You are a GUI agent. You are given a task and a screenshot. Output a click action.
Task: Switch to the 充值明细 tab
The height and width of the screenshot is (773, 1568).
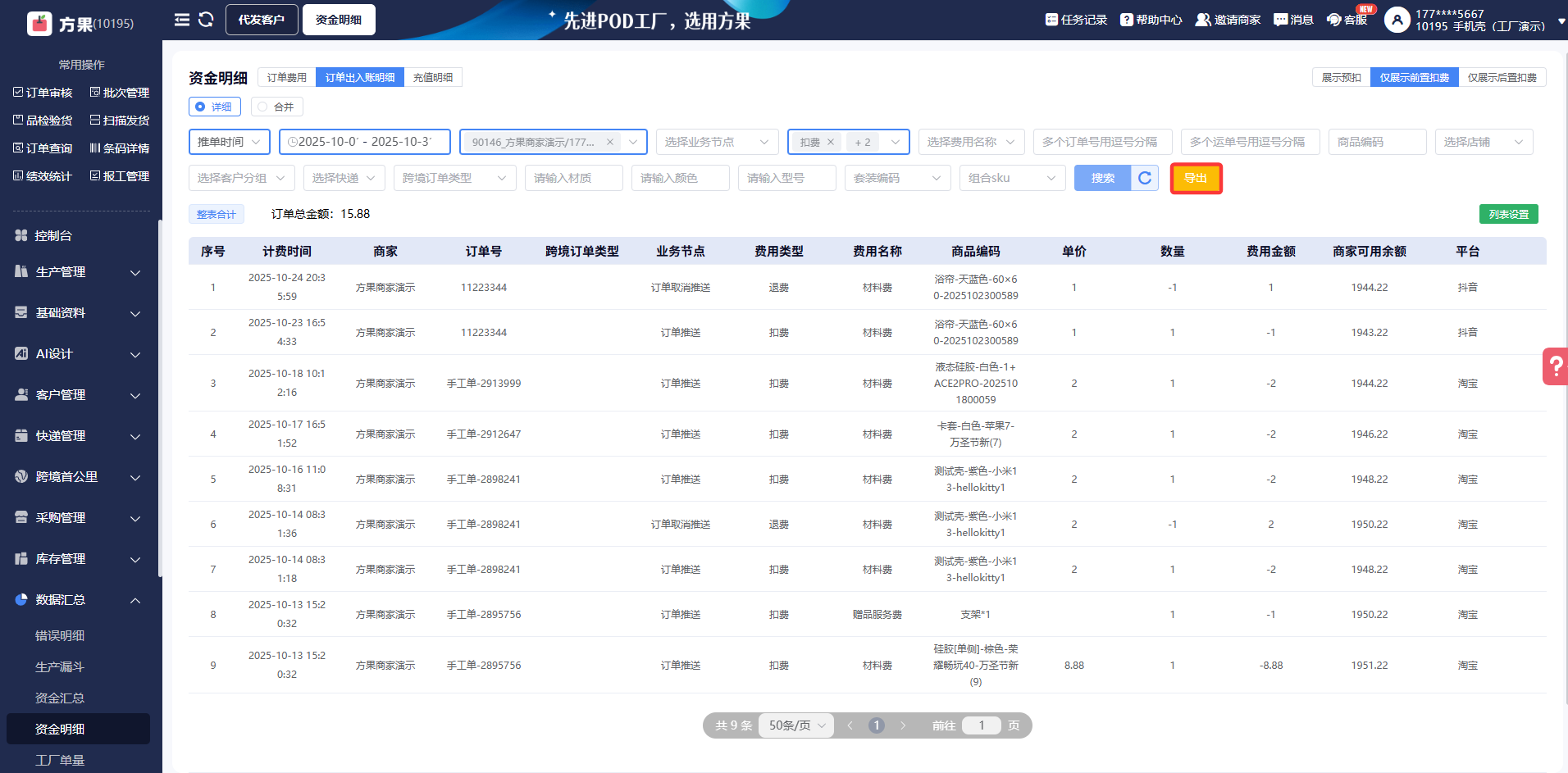pos(432,77)
